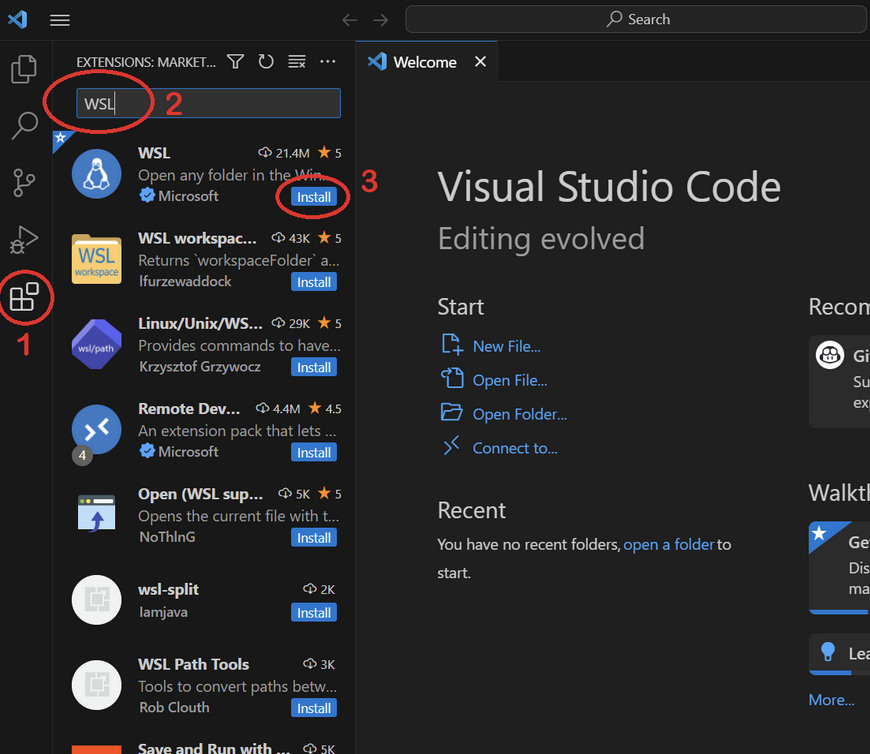Image resolution: width=870 pixels, height=754 pixels.
Task: Install WSL workspaceFolder extension
Action: [314, 282]
